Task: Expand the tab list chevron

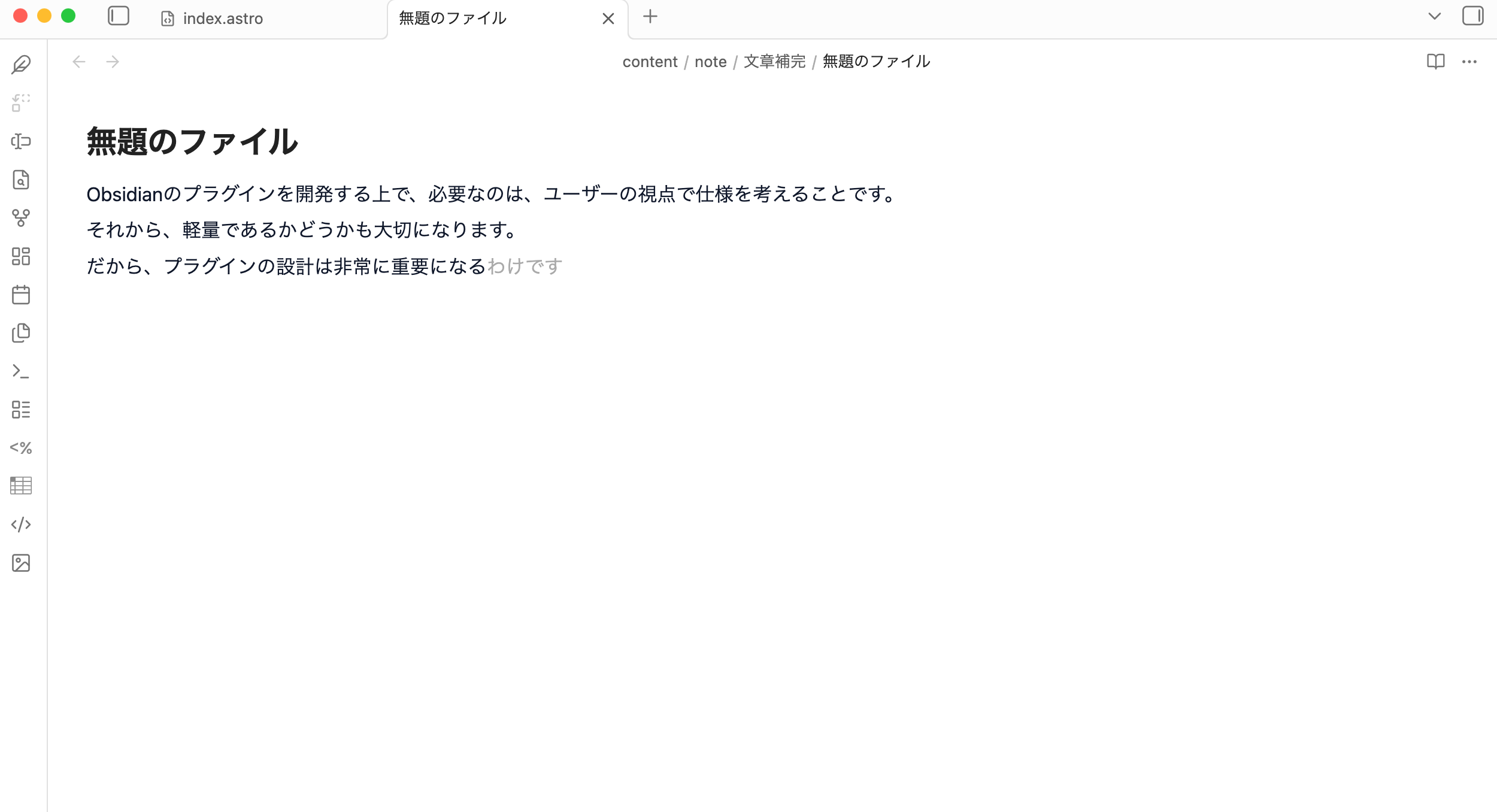Action: (1434, 17)
